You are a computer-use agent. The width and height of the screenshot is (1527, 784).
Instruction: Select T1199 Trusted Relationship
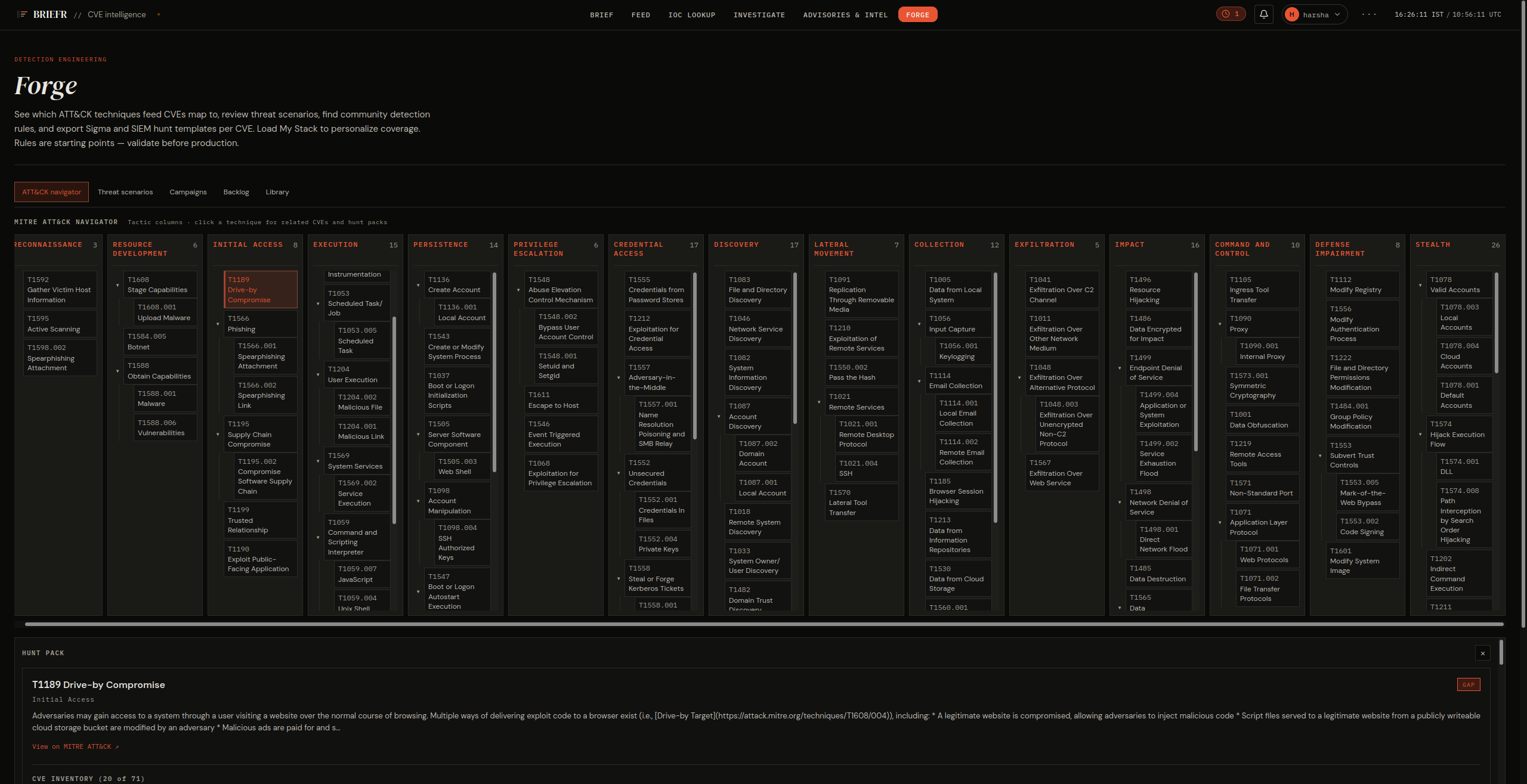tap(261, 520)
